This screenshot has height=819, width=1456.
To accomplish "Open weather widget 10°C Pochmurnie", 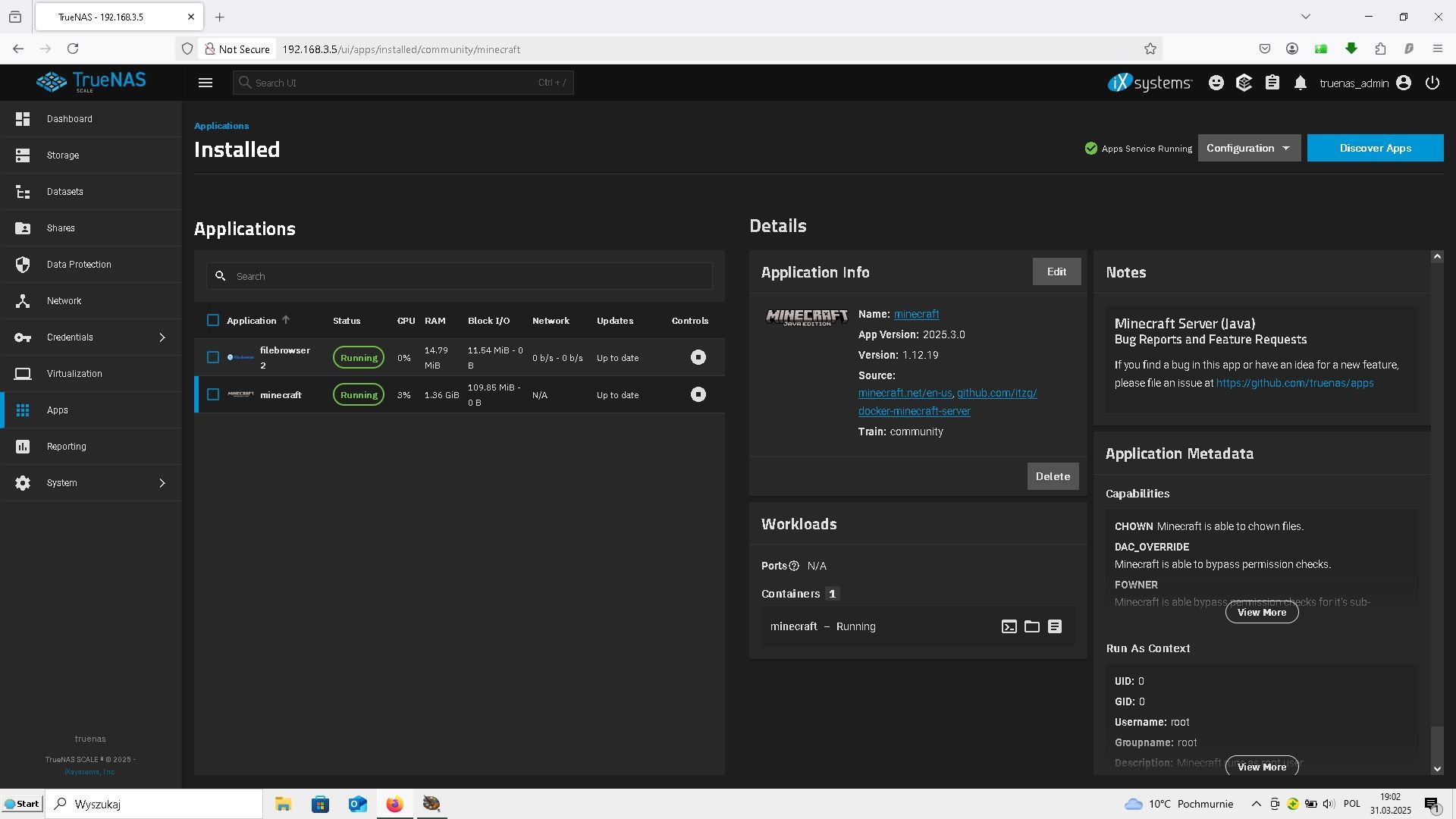I will click(1178, 804).
